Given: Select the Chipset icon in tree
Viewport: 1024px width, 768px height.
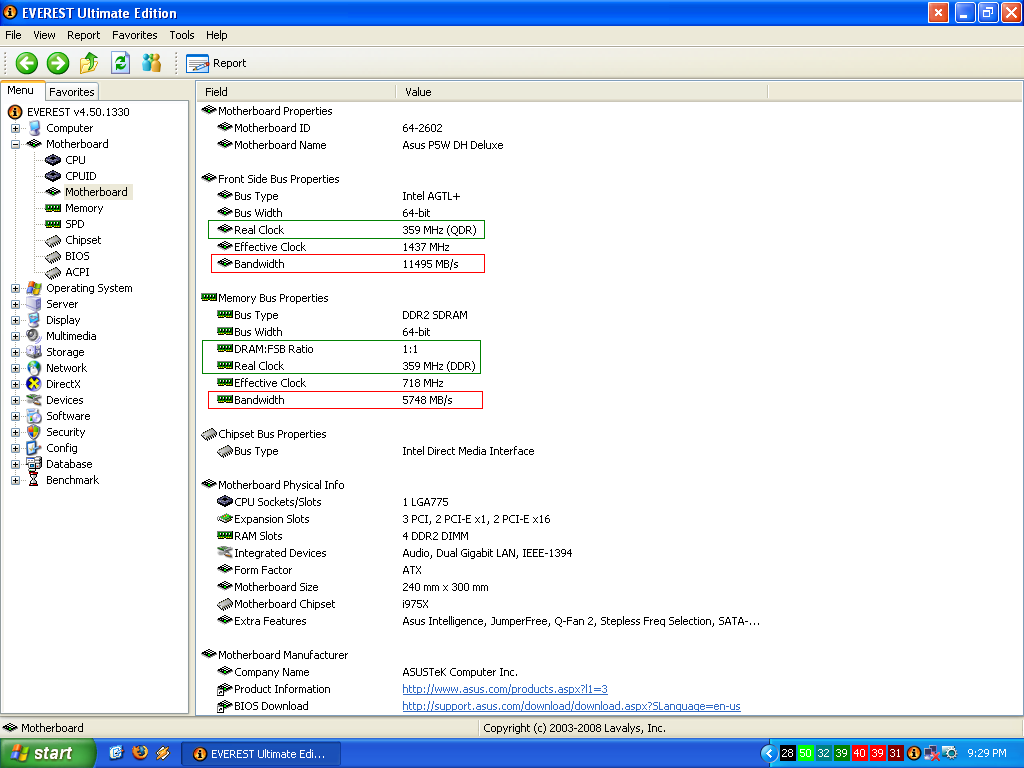Looking at the screenshot, I should click(x=53, y=241).
